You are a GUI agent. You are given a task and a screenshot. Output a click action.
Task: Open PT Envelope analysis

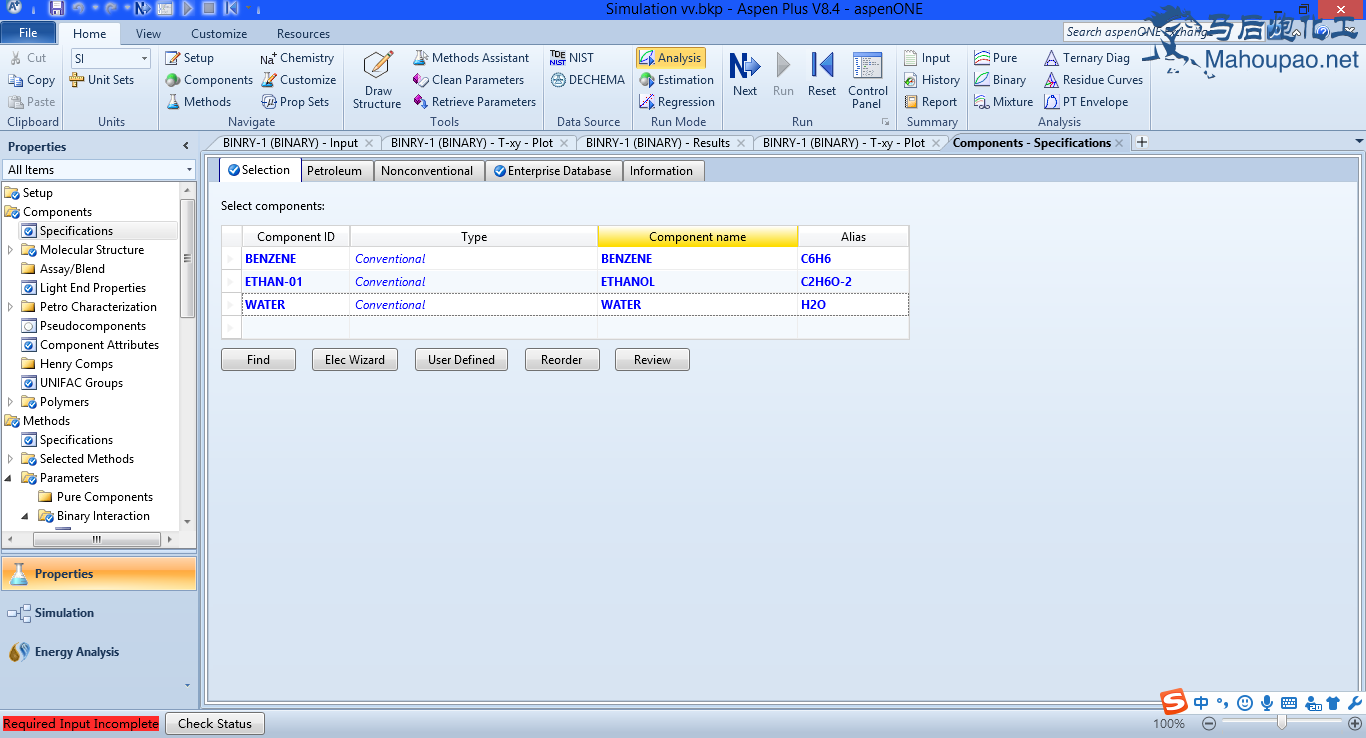point(1085,102)
